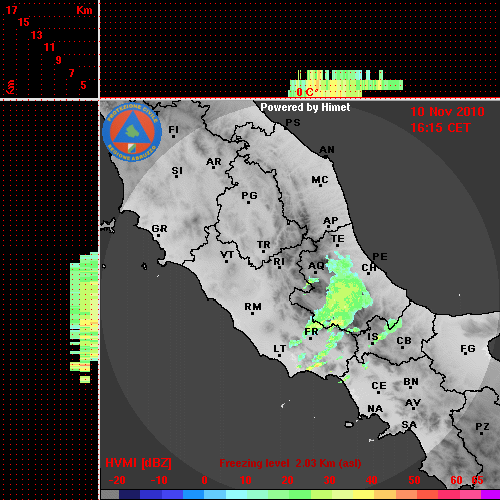Click the PE city label

[380, 256]
